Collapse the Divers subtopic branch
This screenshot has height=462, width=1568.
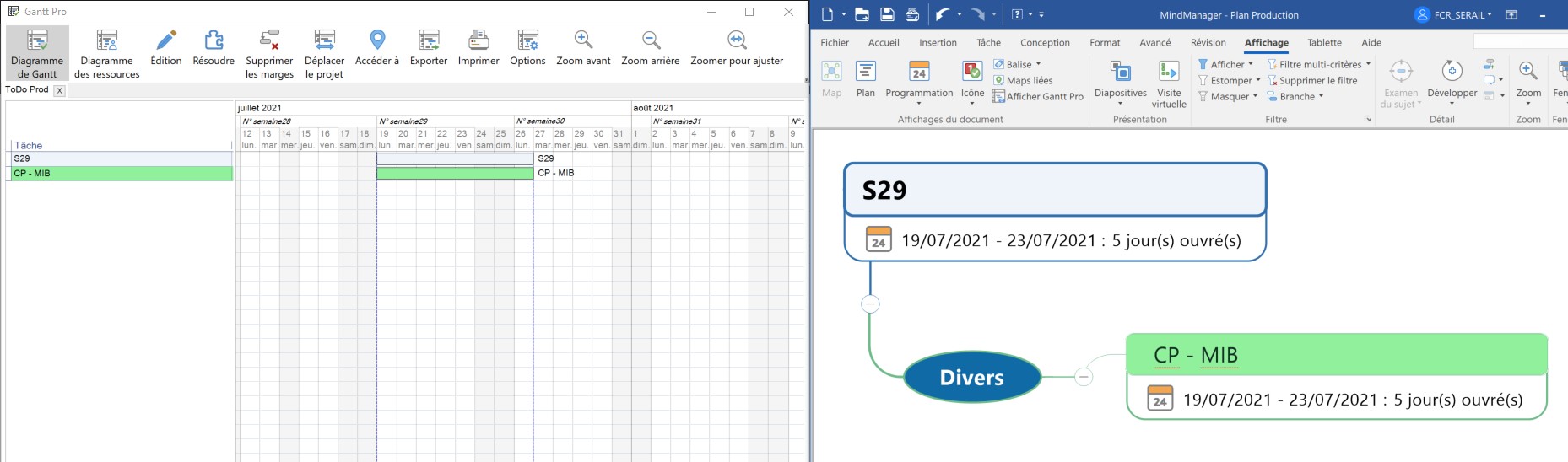click(1084, 377)
